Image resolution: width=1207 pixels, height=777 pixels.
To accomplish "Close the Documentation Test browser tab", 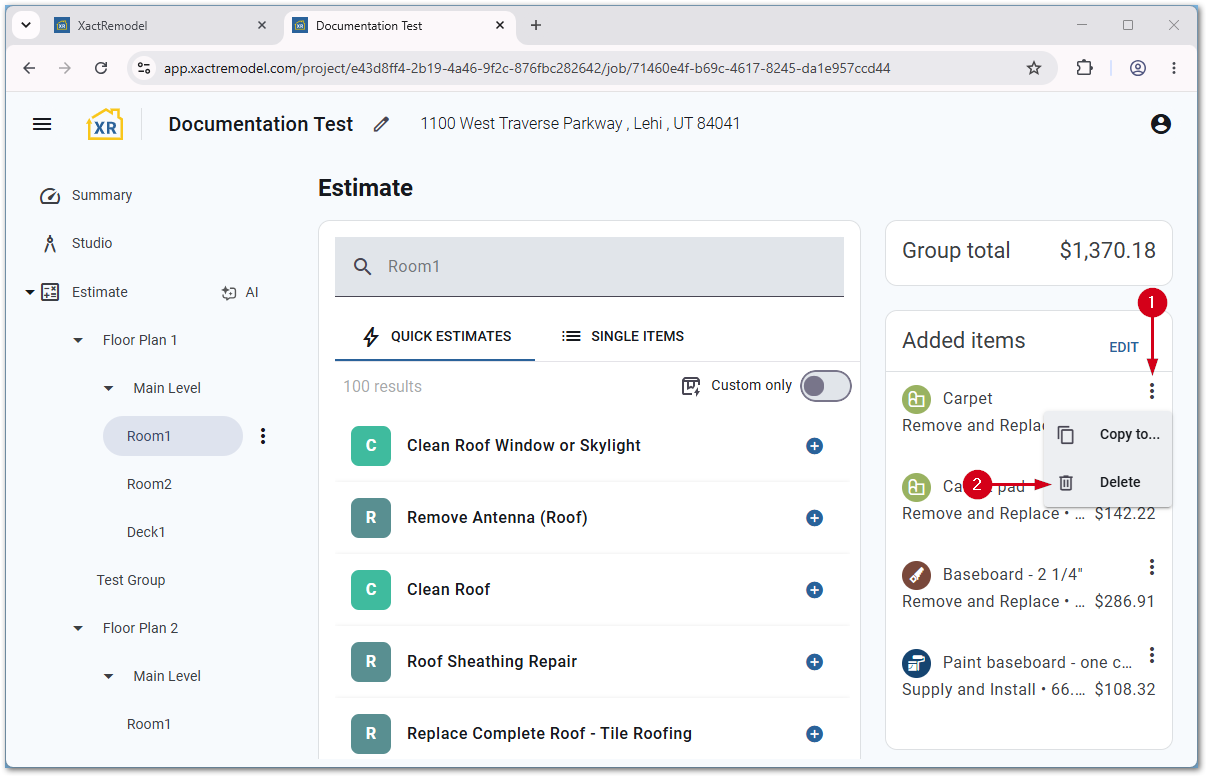I will (501, 26).
